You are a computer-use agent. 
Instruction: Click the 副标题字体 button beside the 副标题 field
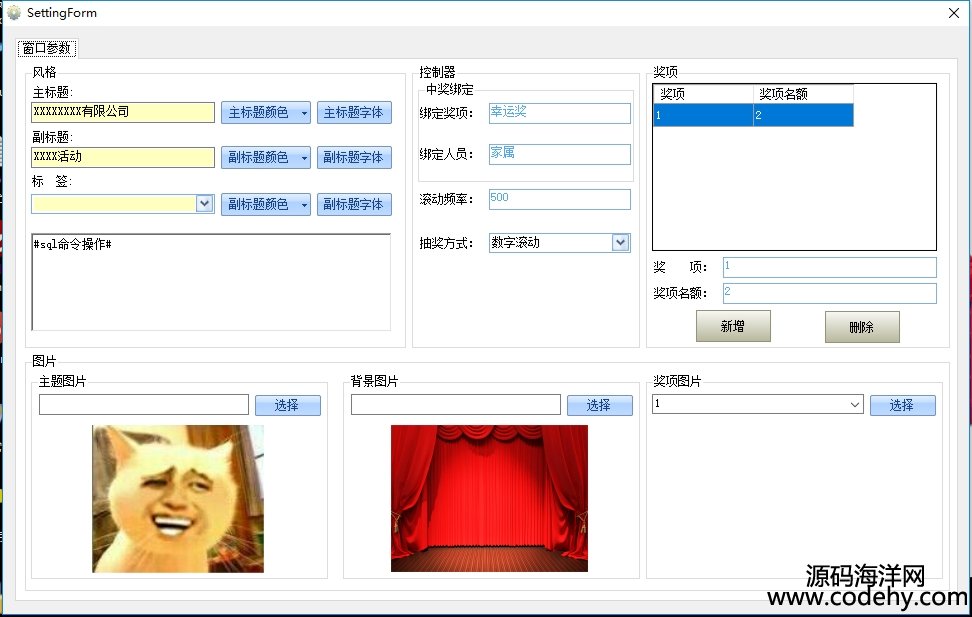click(354, 158)
